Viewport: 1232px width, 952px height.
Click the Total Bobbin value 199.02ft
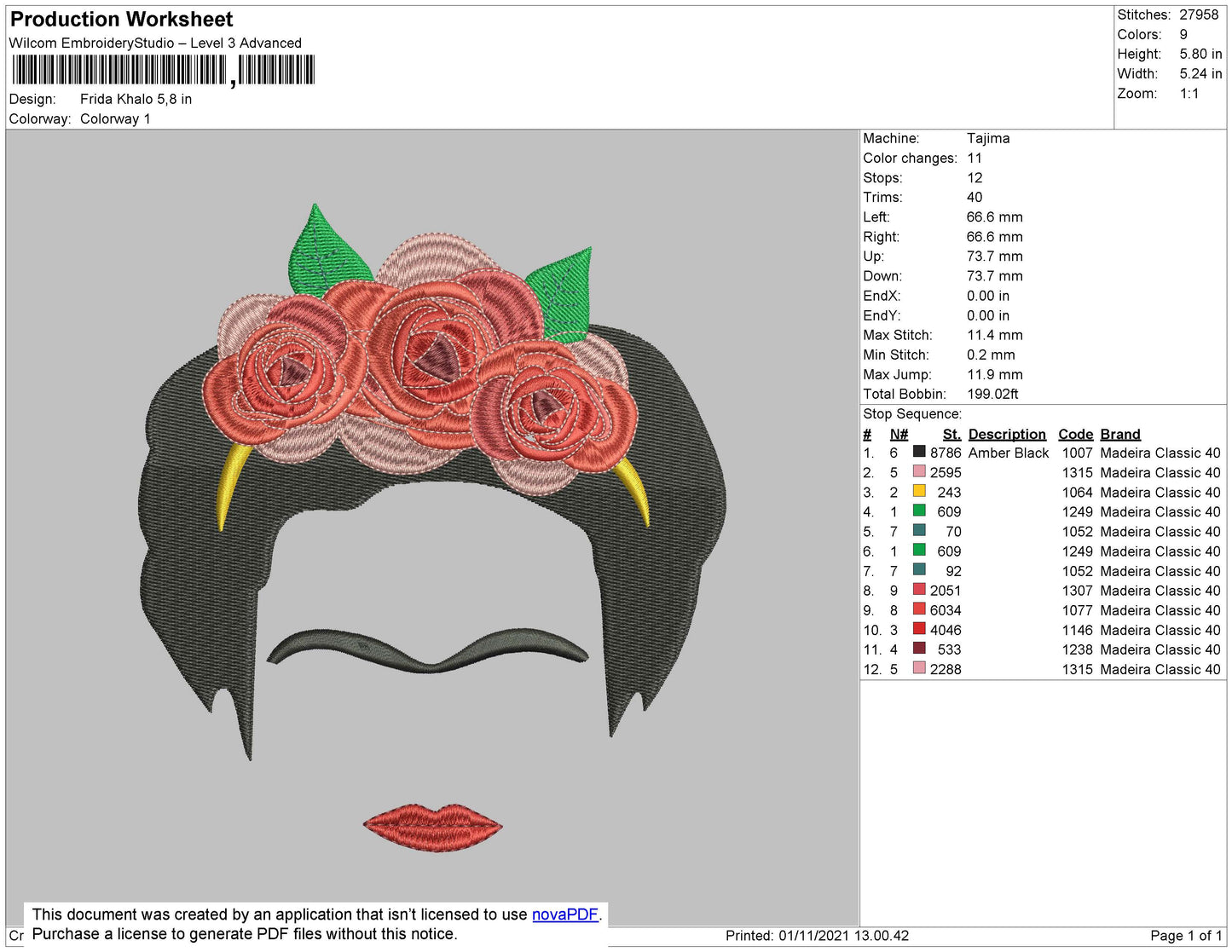click(x=992, y=395)
